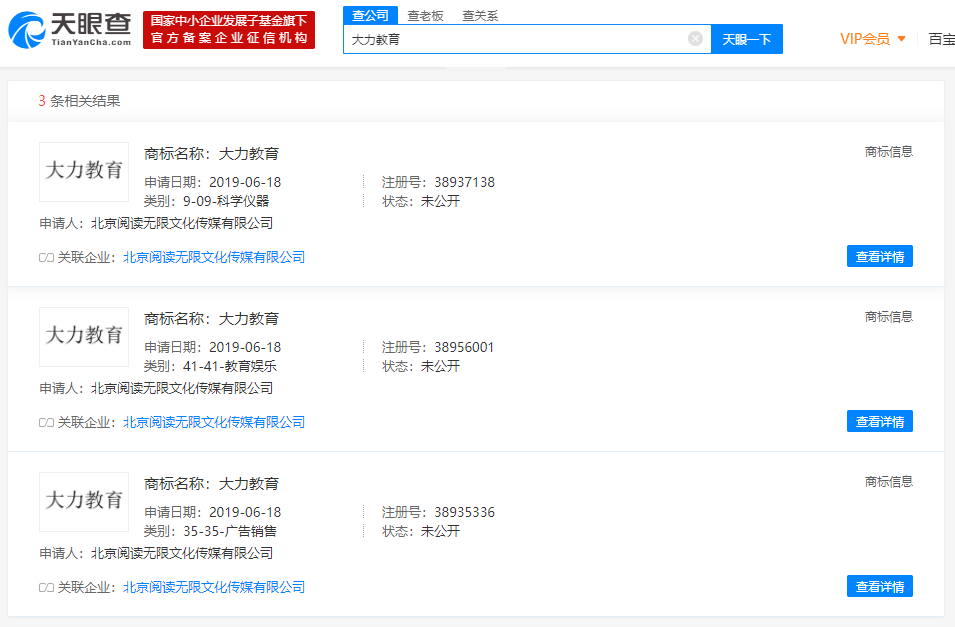View details of trademark 38937138
Screen dimensions: 955x627
tap(879, 257)
